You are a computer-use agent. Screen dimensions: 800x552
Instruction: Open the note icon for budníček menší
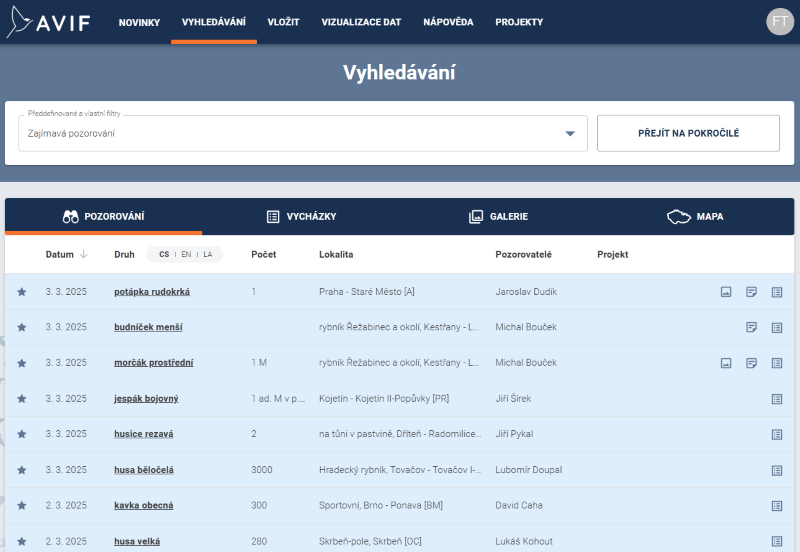tap(752, 327)
